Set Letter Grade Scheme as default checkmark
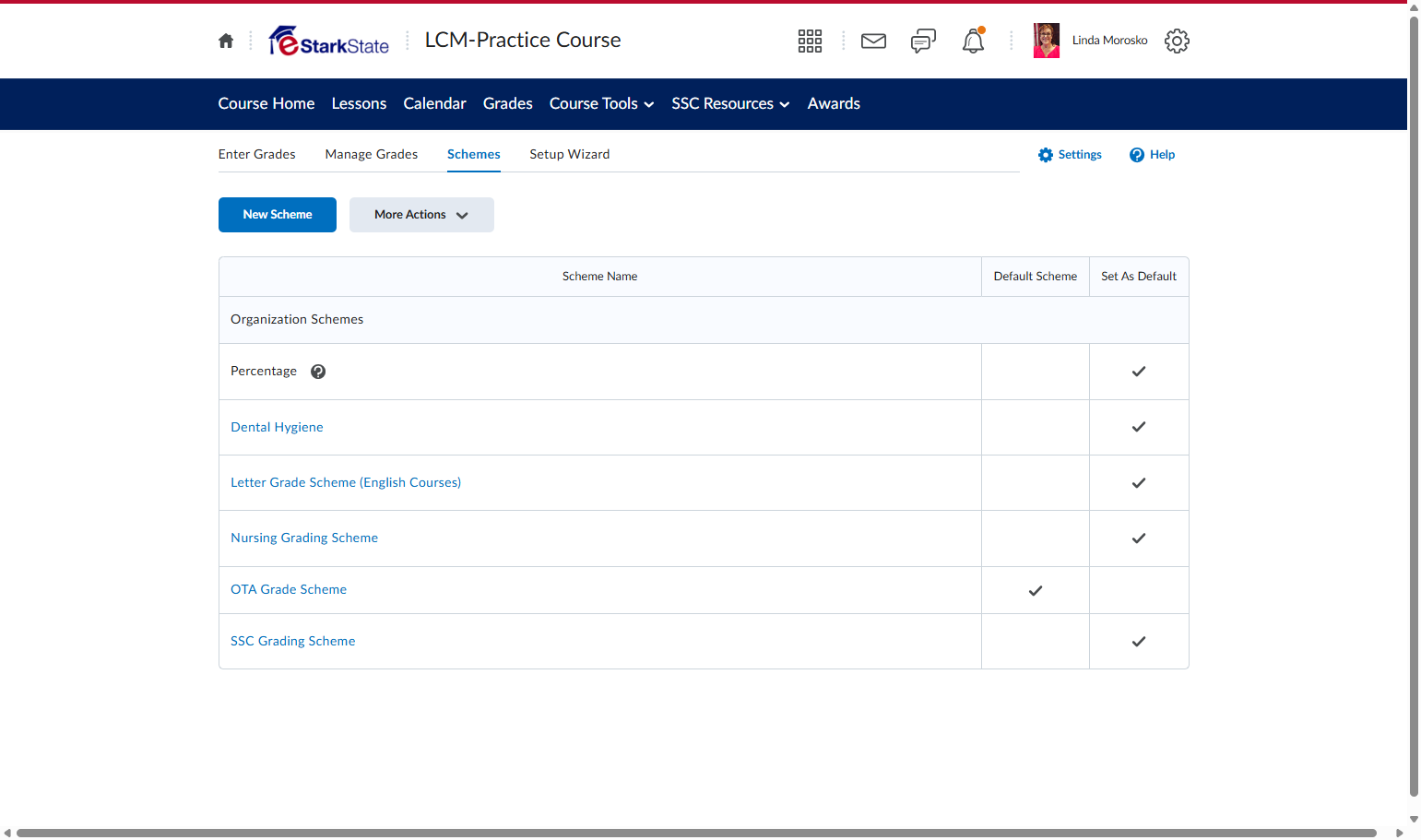Viewport: 1421px width, 840px height. pos(1139,483)
